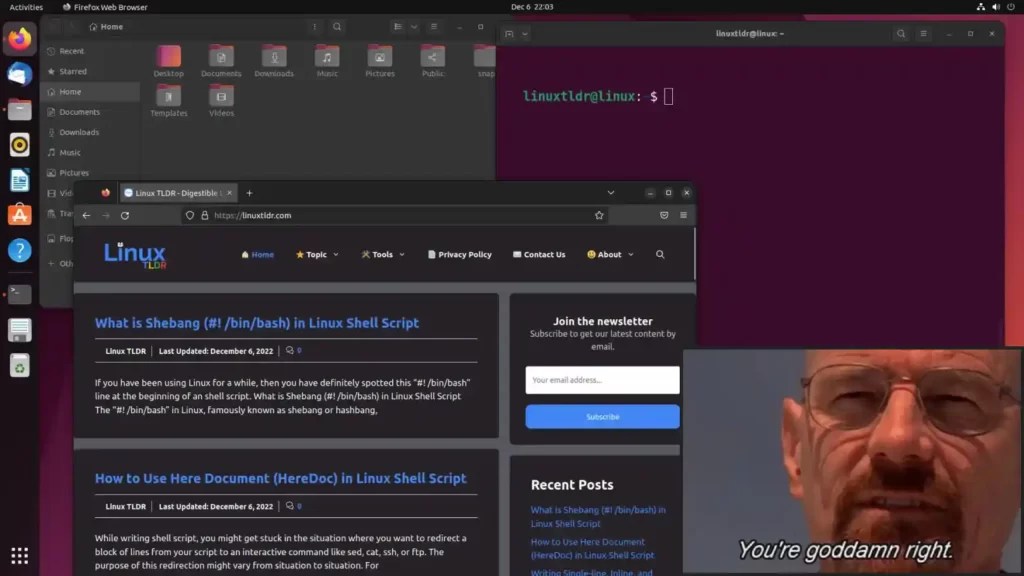Screen dimensions: 1024x576
Task: Click the Linux TLDR site logo
Action: point(135,255)
